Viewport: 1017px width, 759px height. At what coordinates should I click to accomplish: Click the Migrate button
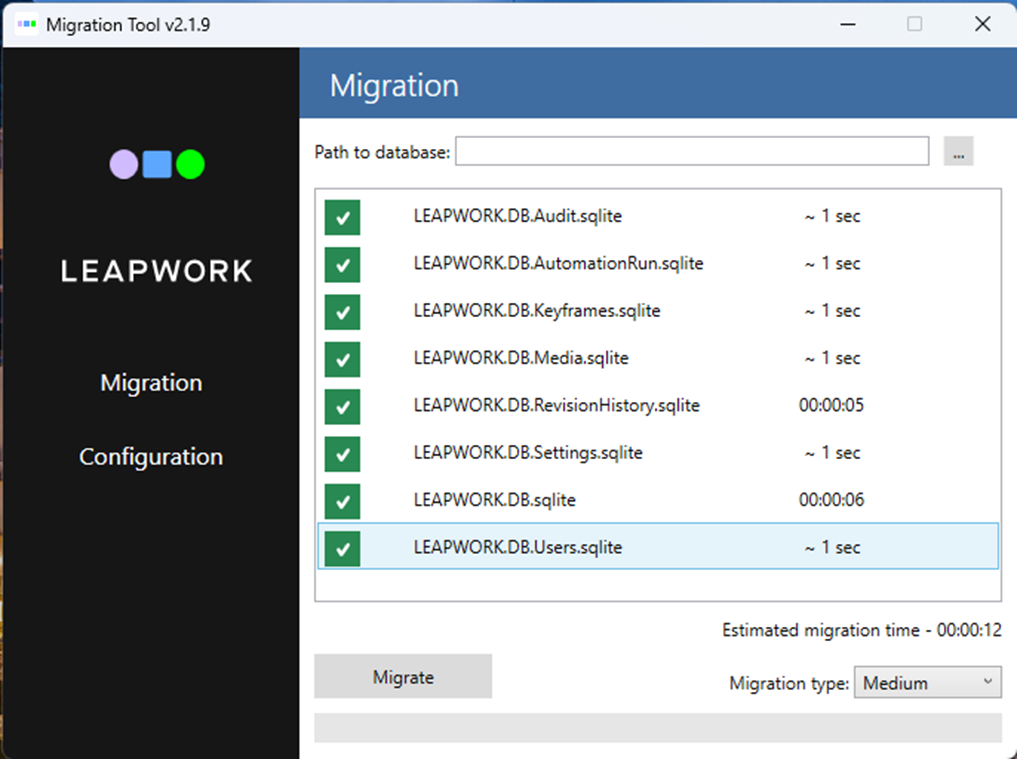coord(403,677)
